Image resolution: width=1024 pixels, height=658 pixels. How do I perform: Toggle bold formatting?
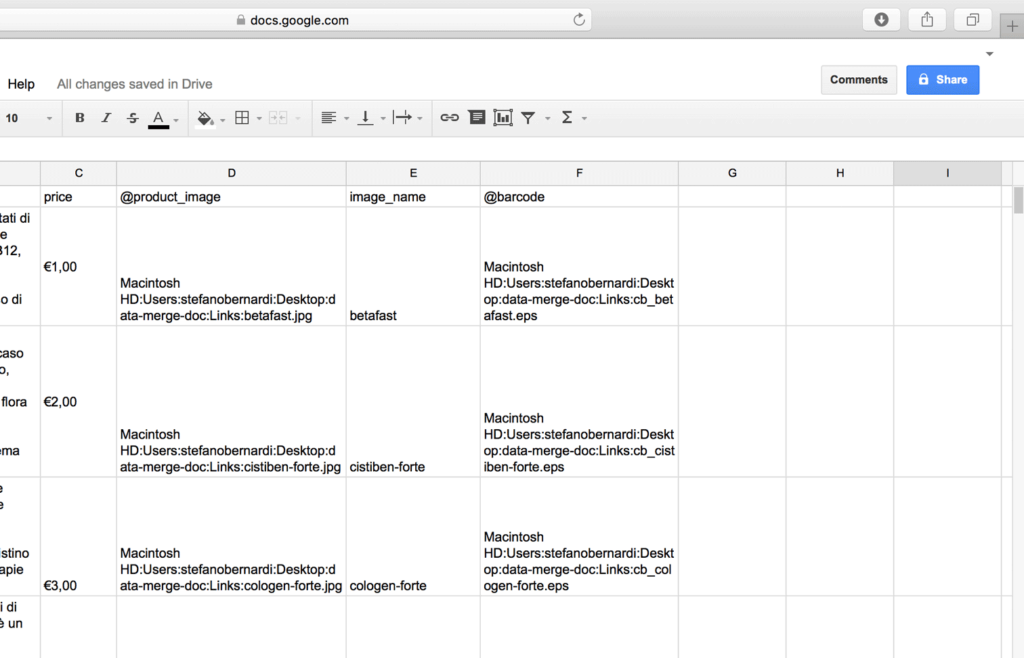pos(80,118)
